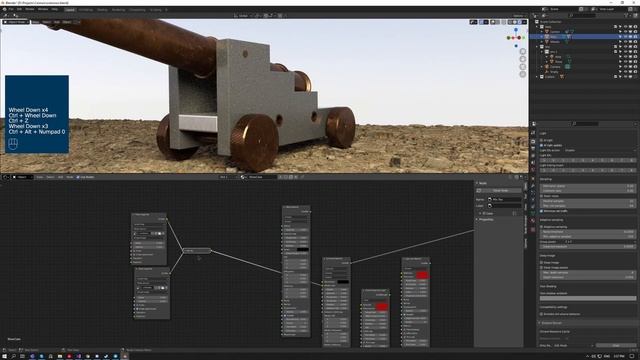This screenshot has height=360, width=640.
Task: Toggle Use Nodes checkbox in node editor
Action: click(x=78, y=177)
